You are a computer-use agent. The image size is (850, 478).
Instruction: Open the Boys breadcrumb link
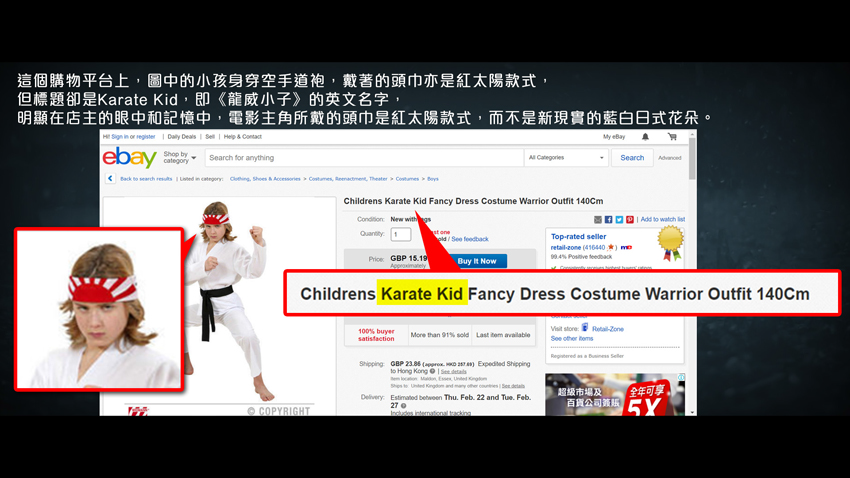tap(433, 178)
